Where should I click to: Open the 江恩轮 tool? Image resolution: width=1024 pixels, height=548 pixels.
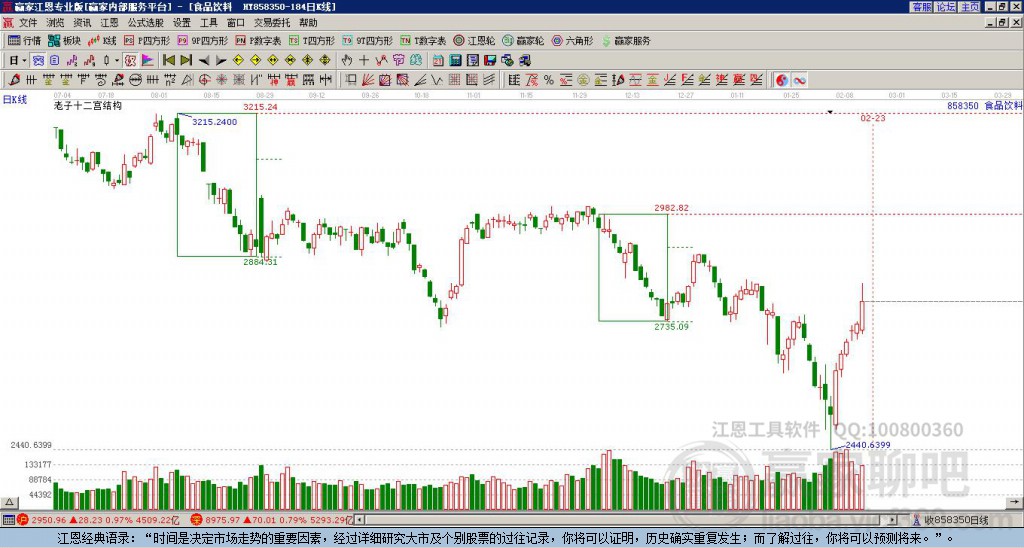[474, 40]
